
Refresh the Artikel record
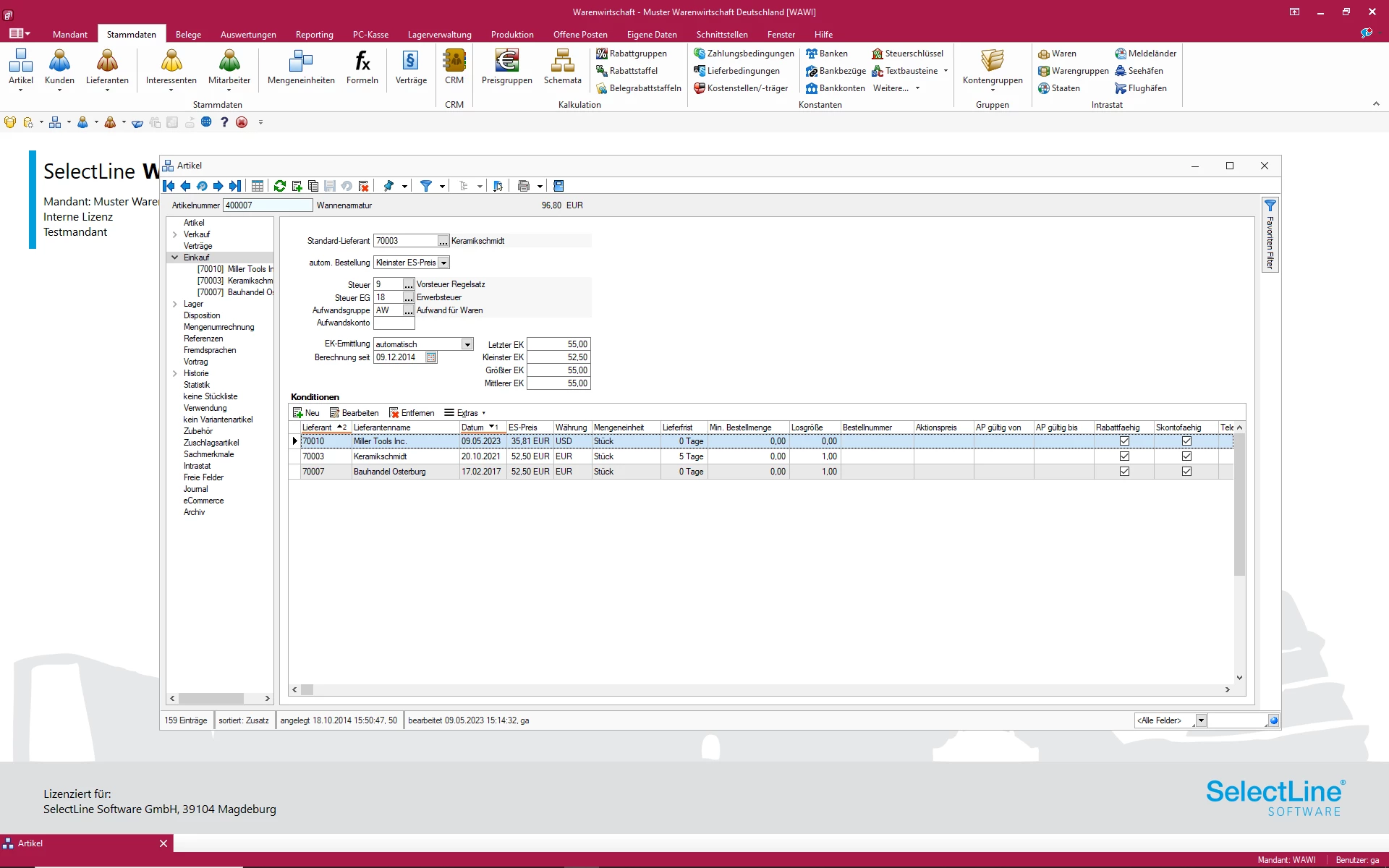point(280,186)
